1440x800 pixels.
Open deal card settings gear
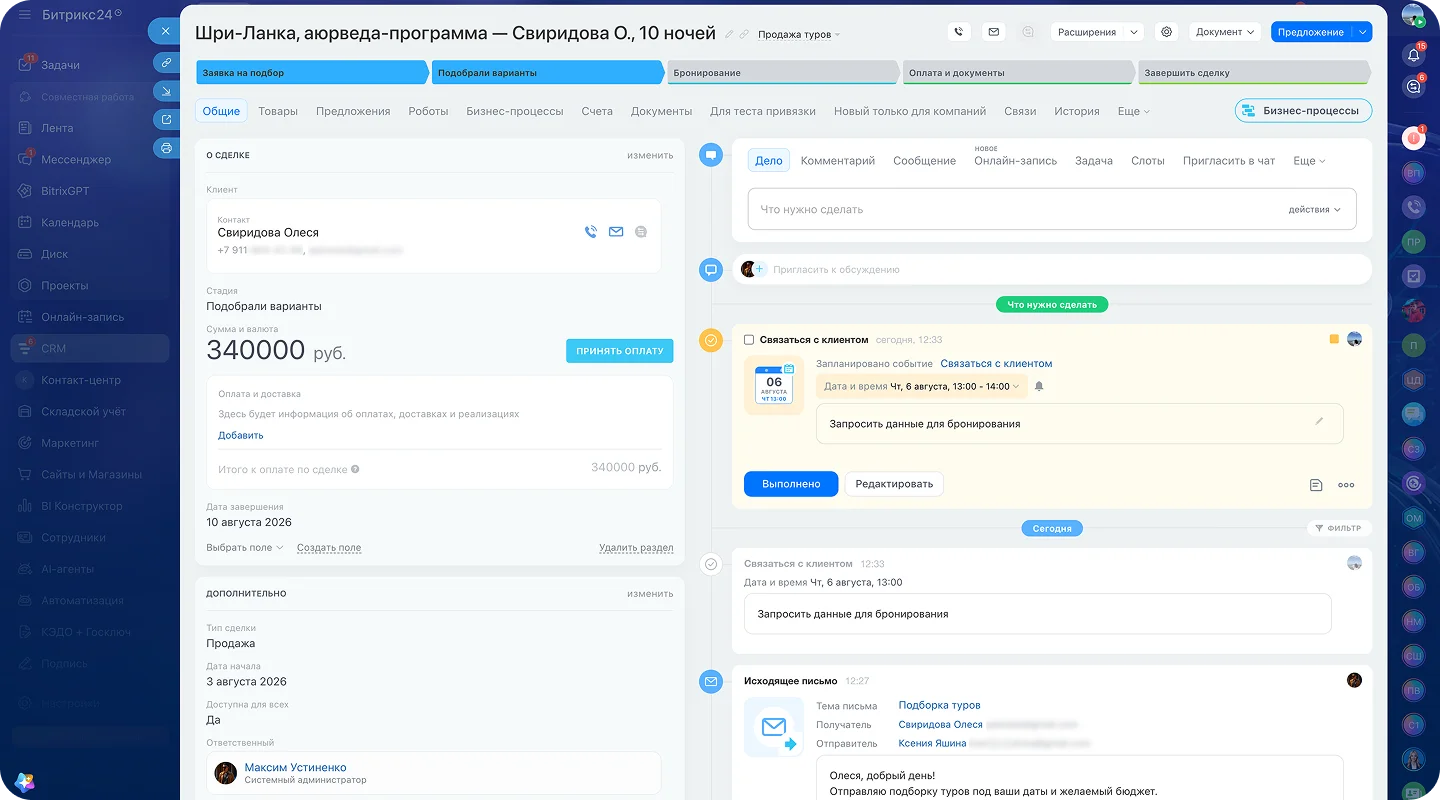1166,32
